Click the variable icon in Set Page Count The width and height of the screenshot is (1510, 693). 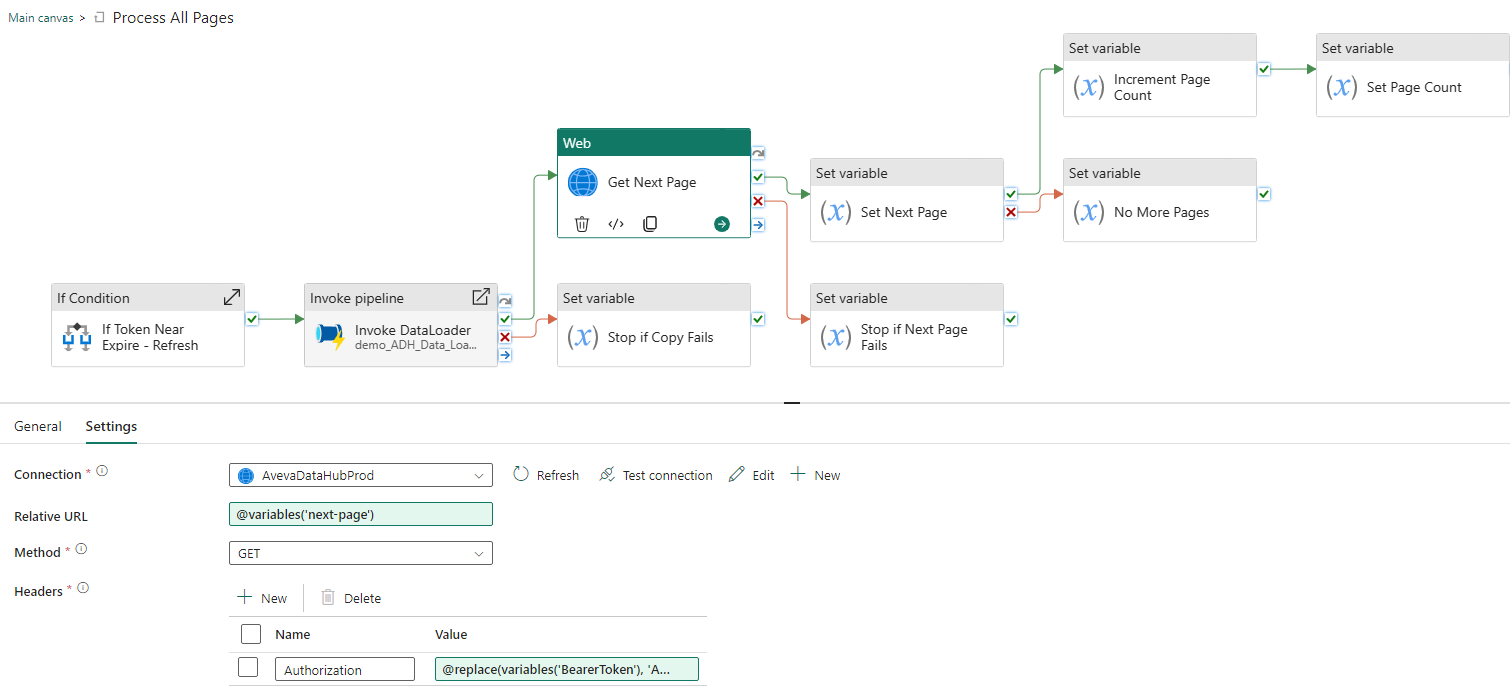click(x=1341, y=87)
